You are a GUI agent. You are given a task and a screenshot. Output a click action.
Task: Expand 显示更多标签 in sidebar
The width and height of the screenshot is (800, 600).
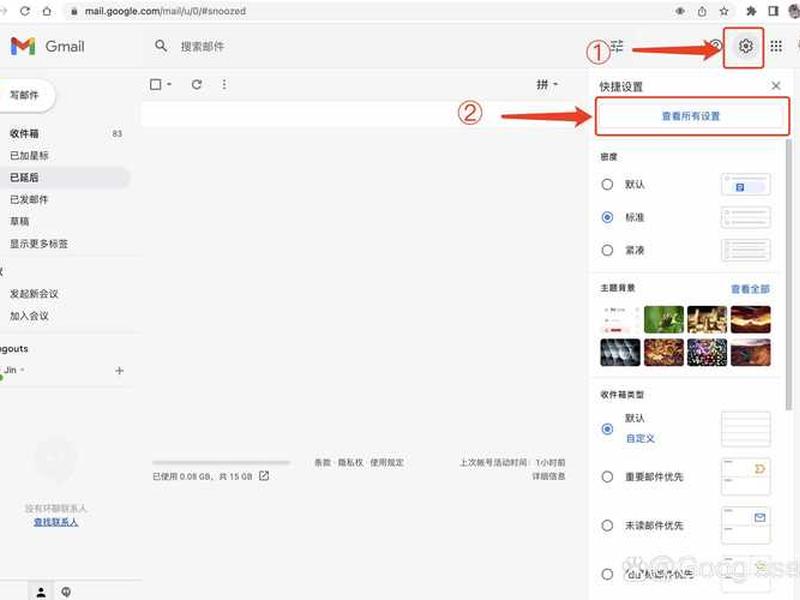pos(39,243)
